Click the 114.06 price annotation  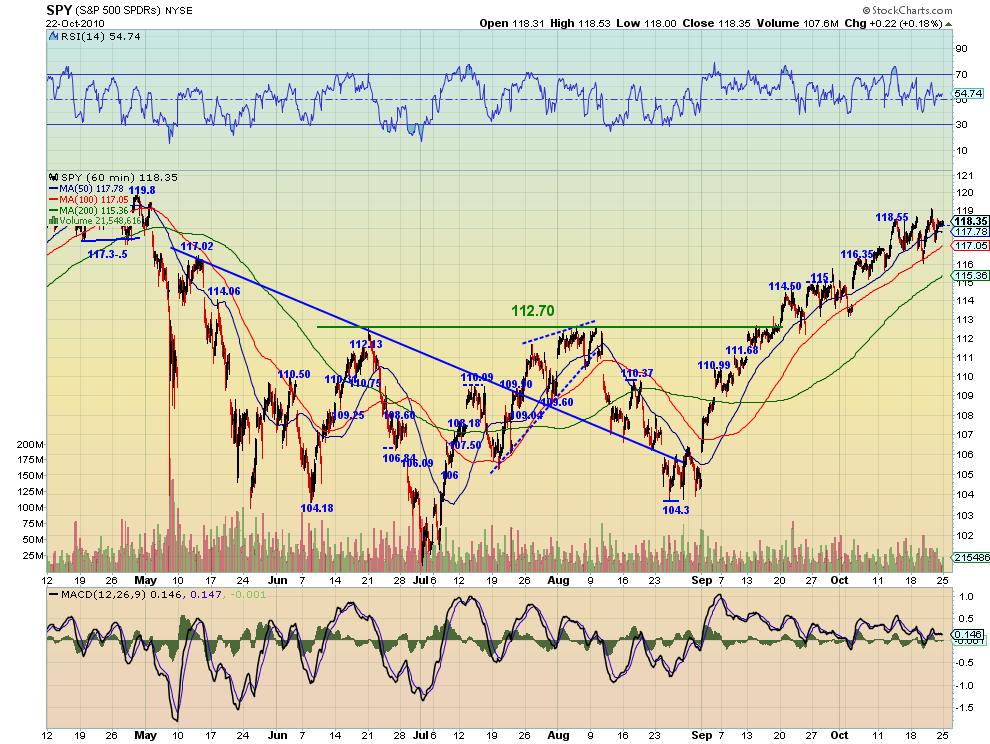pos(224,291)
